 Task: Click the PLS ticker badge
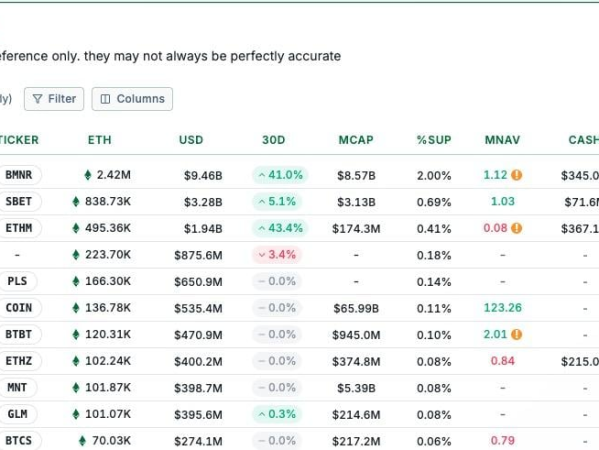[17, 281]
